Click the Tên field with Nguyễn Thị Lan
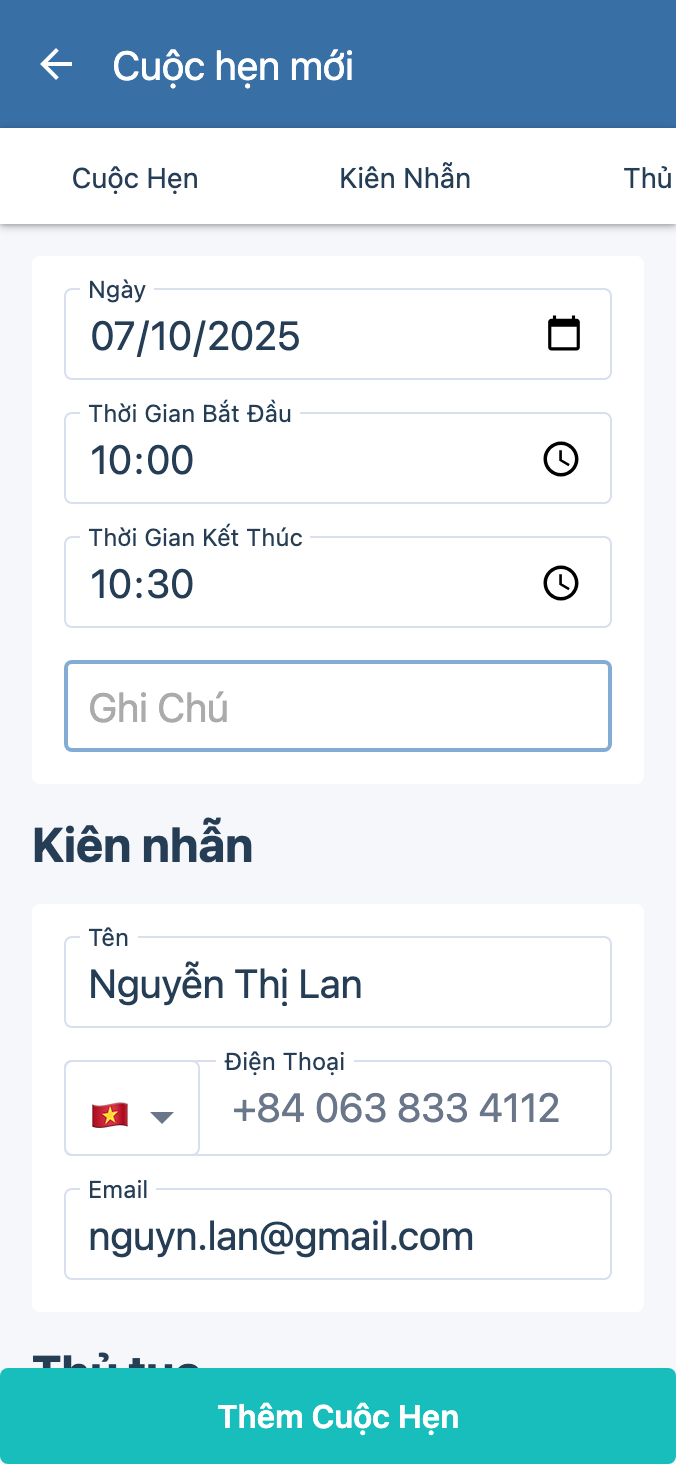 (x=338, y=985)
